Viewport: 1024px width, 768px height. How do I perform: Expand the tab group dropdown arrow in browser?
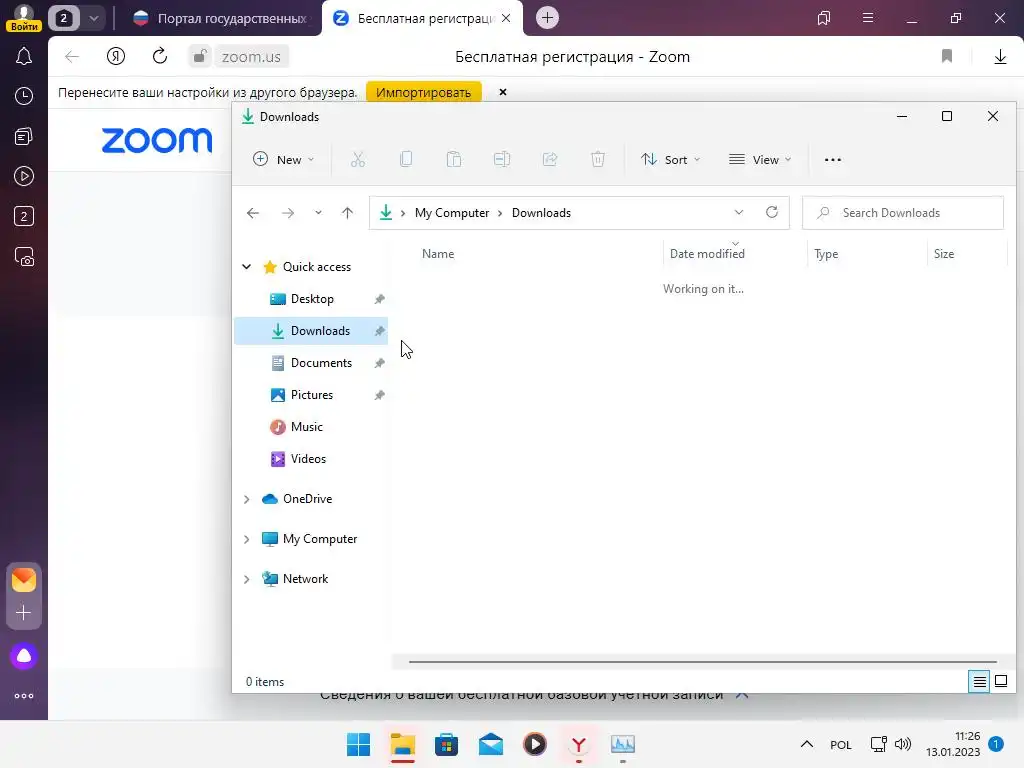93,18
